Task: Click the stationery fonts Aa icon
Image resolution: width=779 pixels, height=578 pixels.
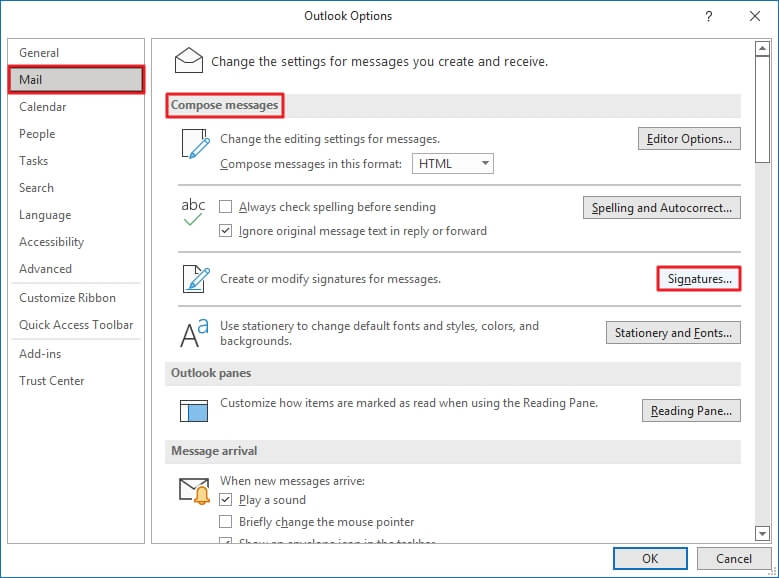Action: click(x=194, y=333)
